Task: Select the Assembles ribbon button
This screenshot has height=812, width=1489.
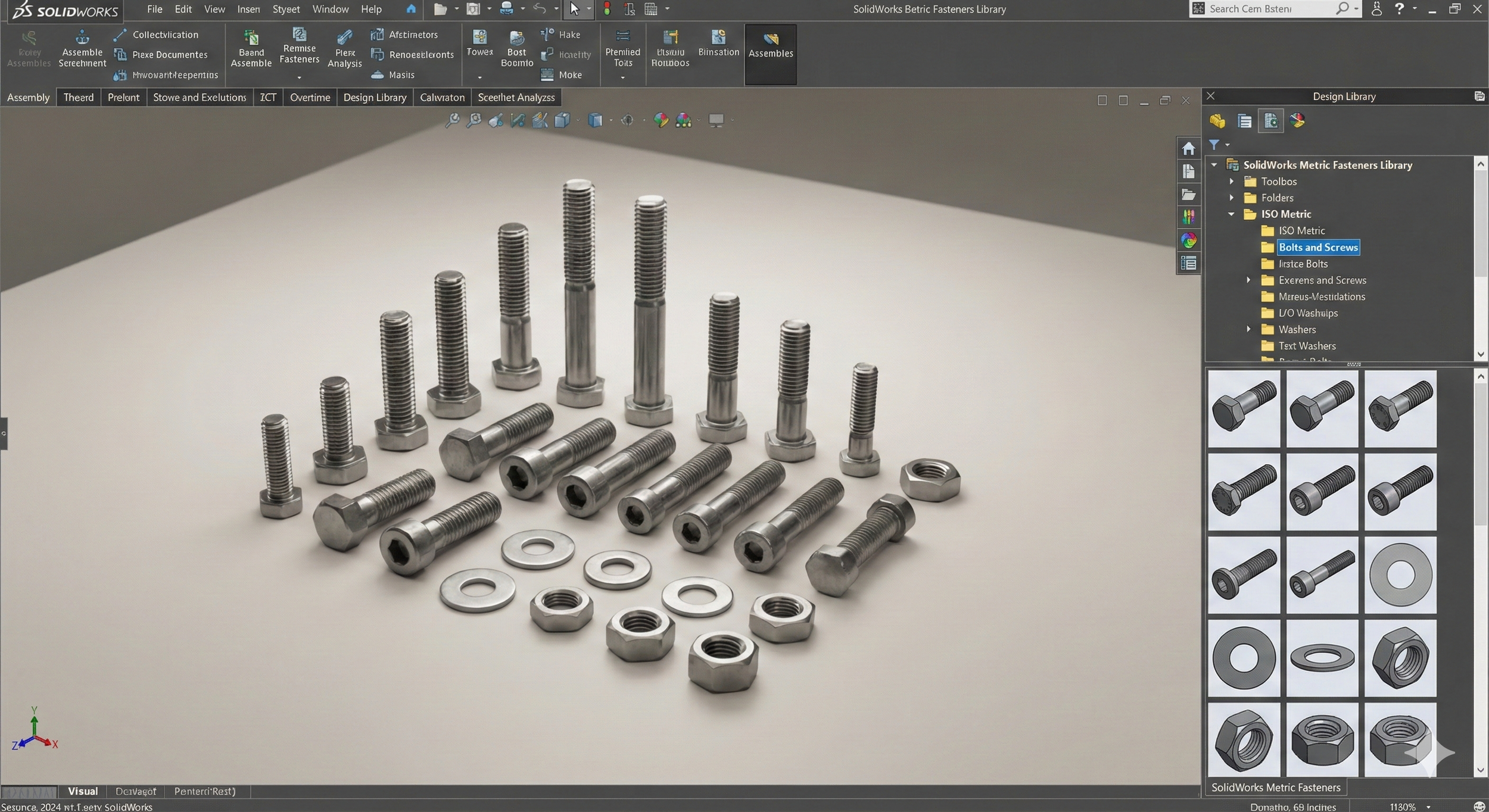Action: pyautogui.click(x=770, y=46)
